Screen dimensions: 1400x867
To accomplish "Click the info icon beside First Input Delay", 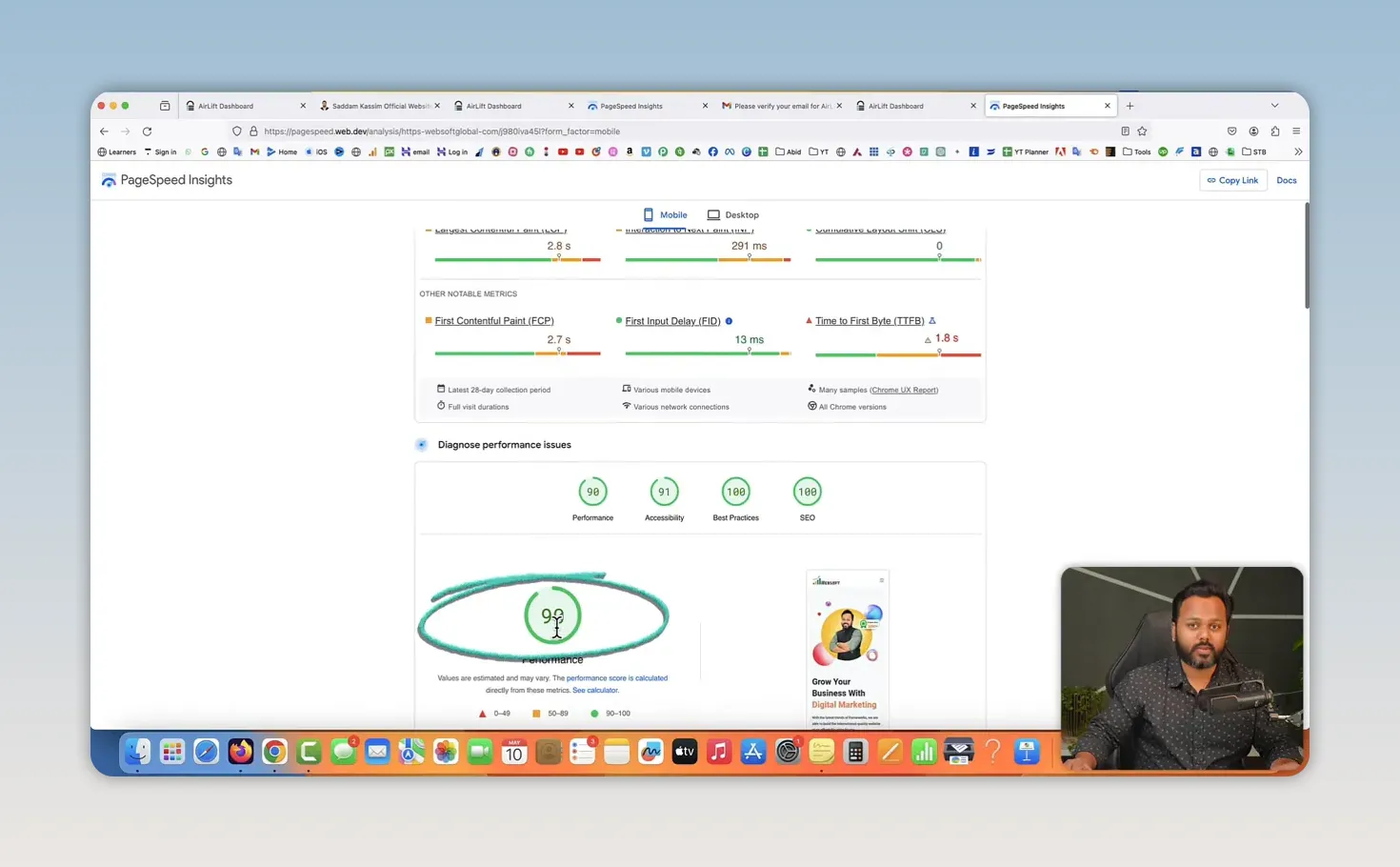I will (729, 321).
